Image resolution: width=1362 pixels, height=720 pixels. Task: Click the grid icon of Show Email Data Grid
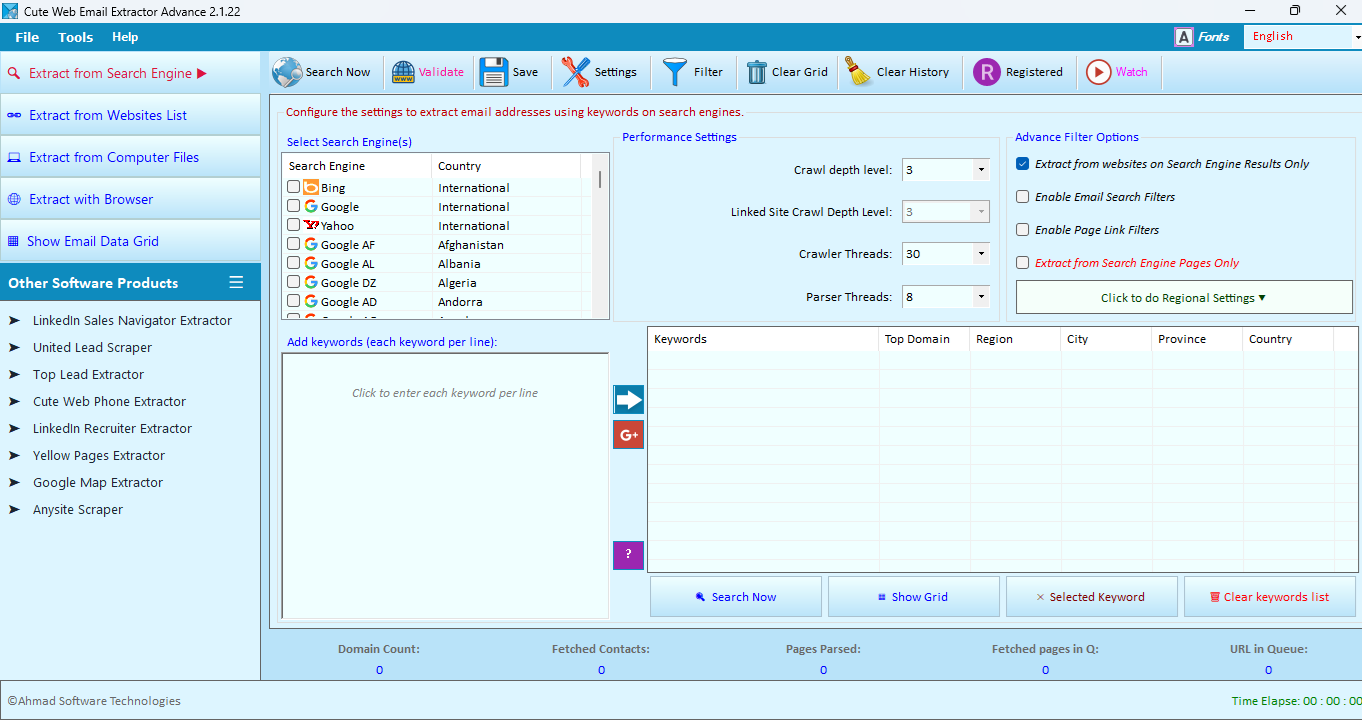pyautogui.click(x=14, y=241)
